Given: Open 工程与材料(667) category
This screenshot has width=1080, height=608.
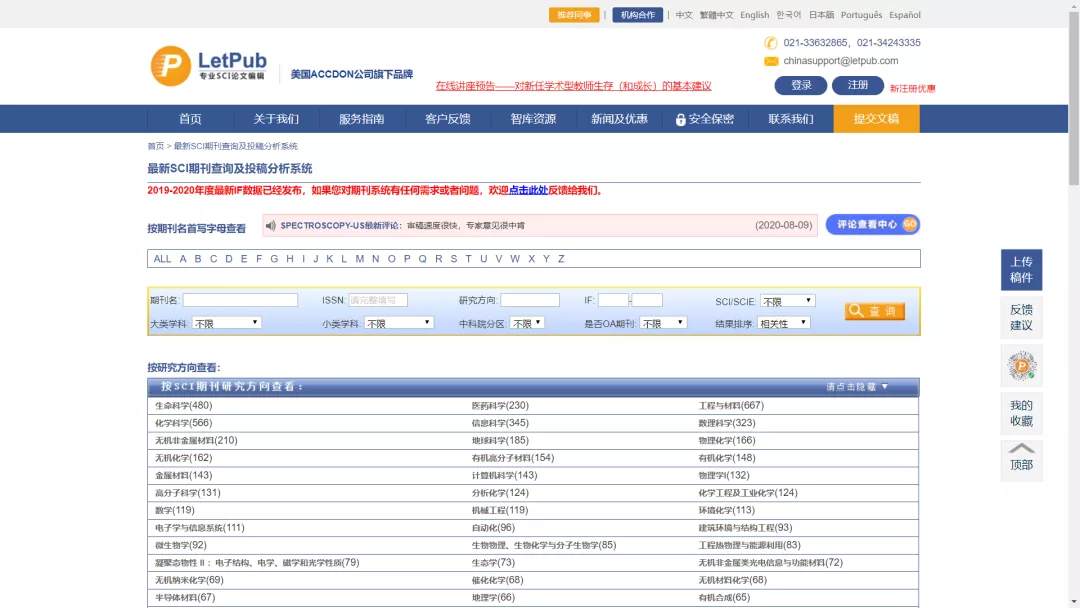Looking at the screenshot, I should tap(731, 406).
